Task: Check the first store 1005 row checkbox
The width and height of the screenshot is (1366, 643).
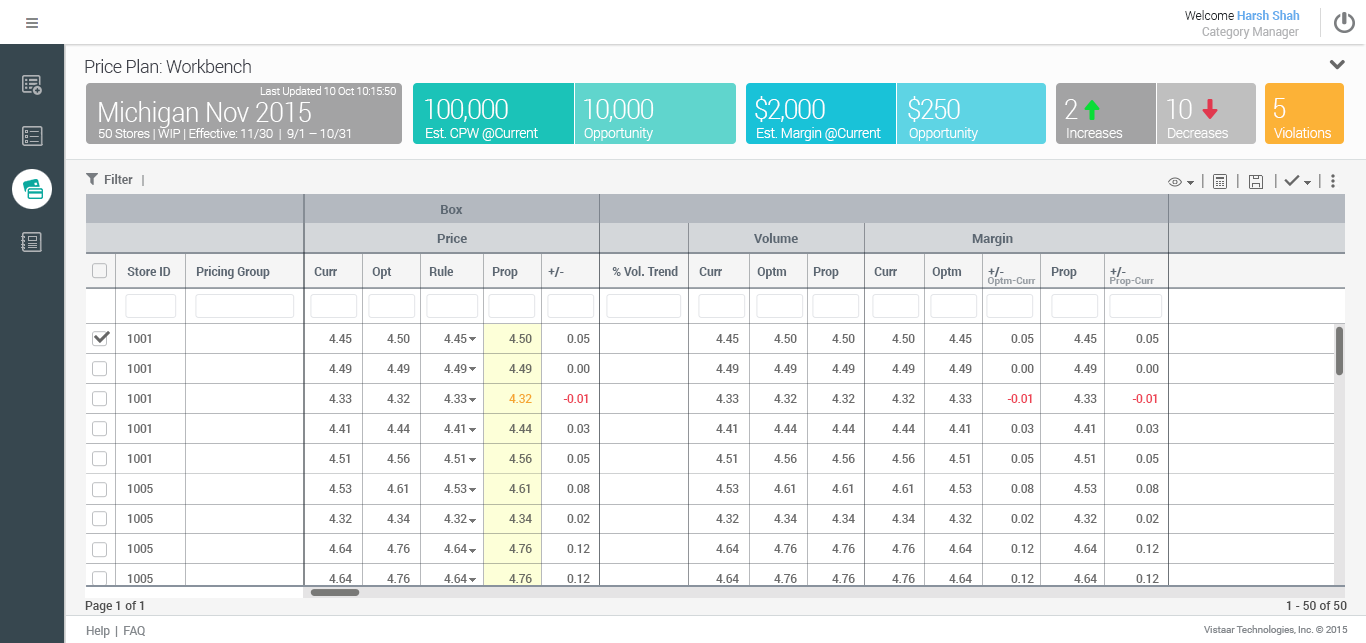Action: 100,489
